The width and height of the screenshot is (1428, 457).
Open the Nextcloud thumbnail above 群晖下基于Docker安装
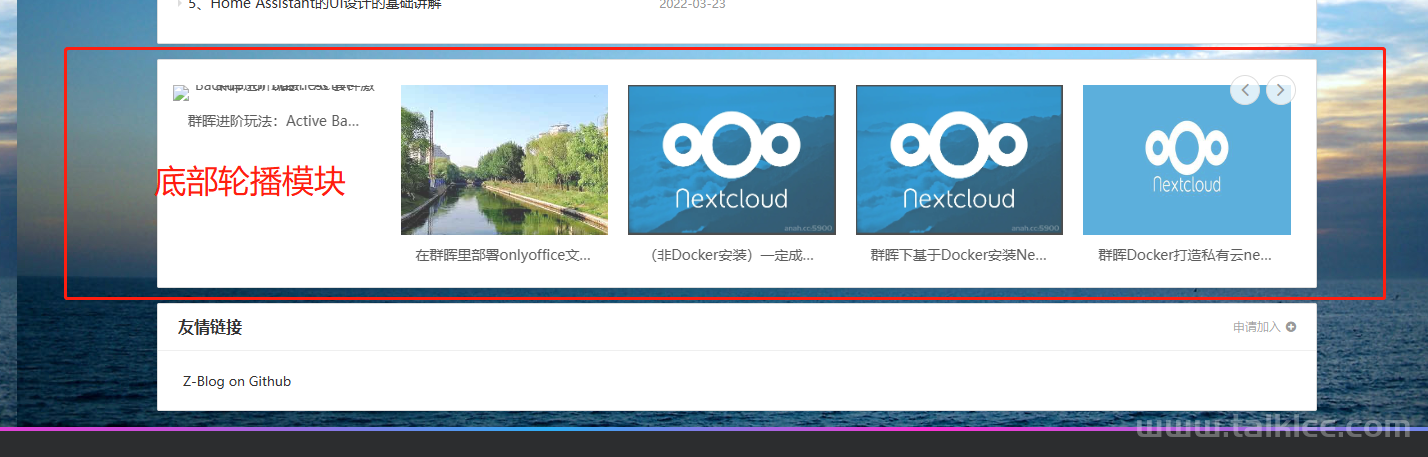959,160
